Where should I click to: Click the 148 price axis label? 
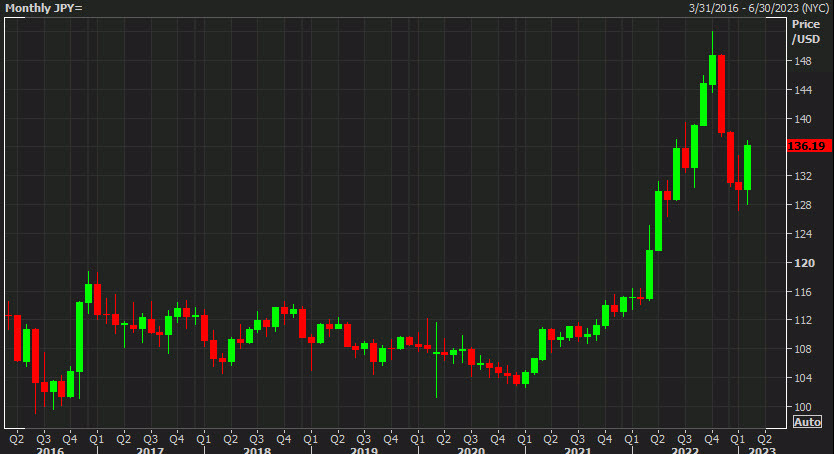point(803,61)
